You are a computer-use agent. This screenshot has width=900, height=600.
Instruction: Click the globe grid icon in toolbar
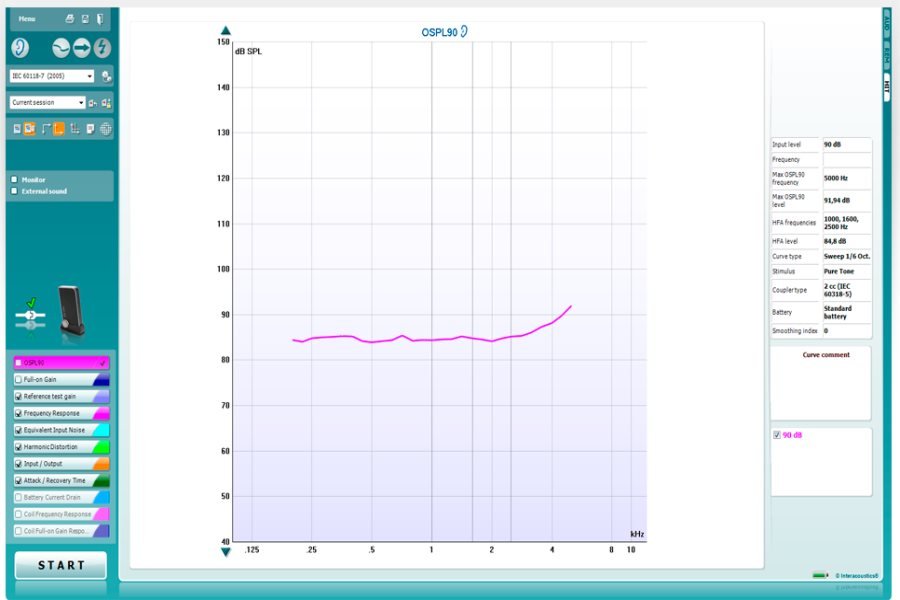[105, 128]
